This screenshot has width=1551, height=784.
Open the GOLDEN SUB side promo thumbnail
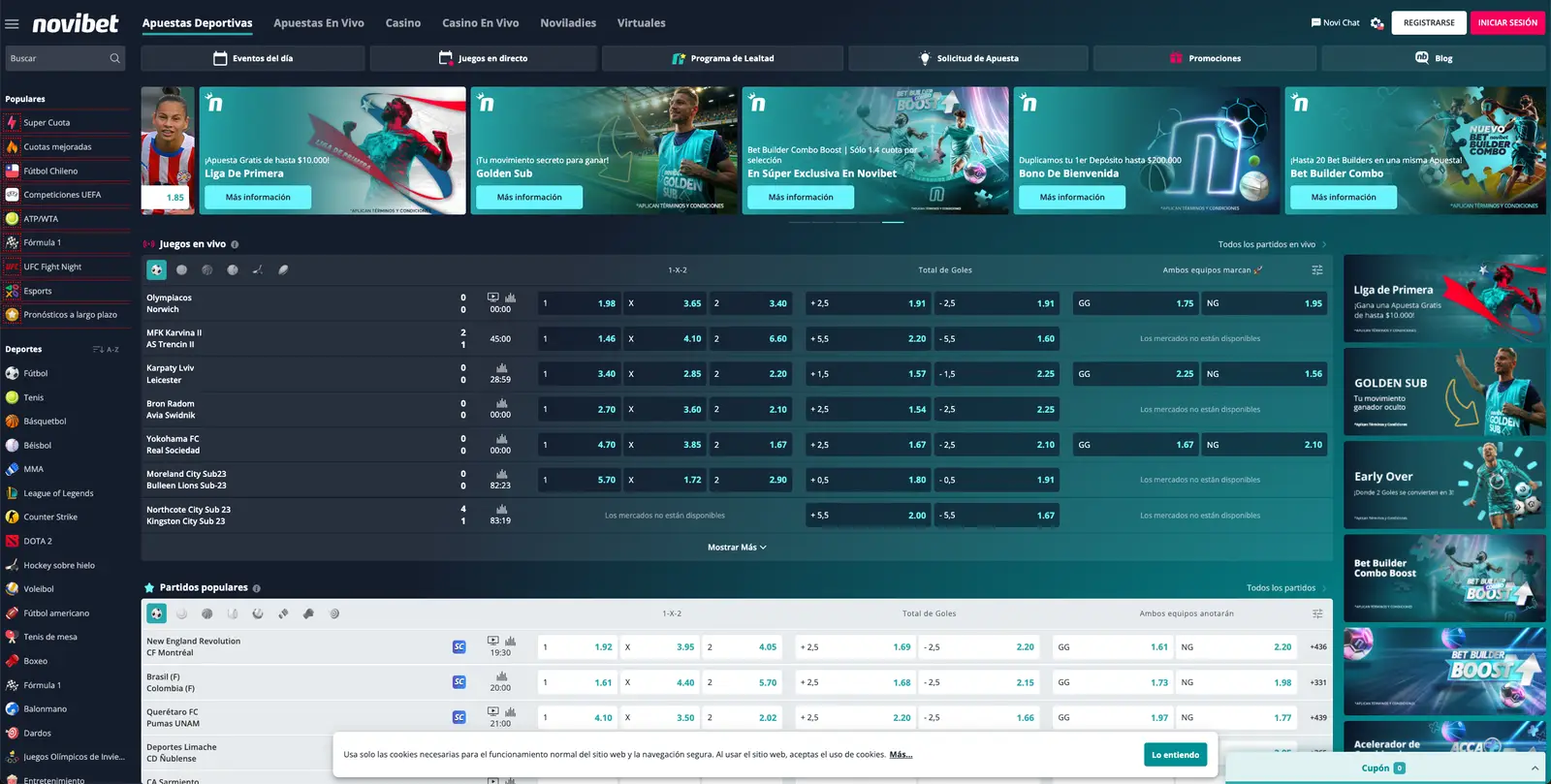tap(1444, 392)
